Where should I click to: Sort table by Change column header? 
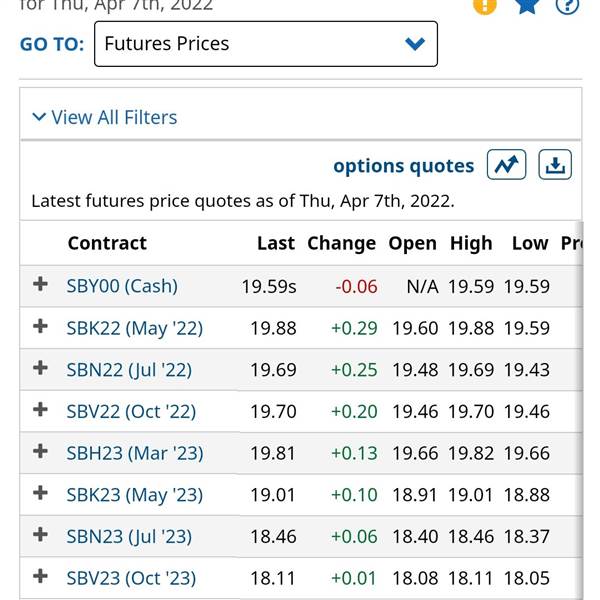tap(341, 243)
